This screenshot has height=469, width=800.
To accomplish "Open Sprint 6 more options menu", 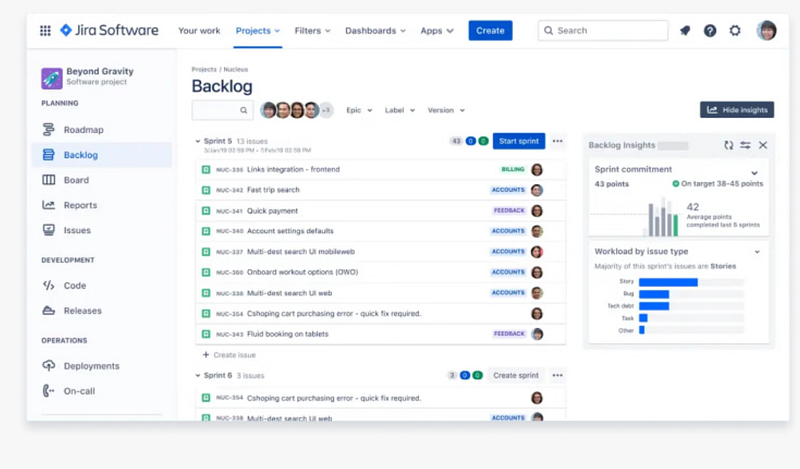I will (x=558, y=375).
